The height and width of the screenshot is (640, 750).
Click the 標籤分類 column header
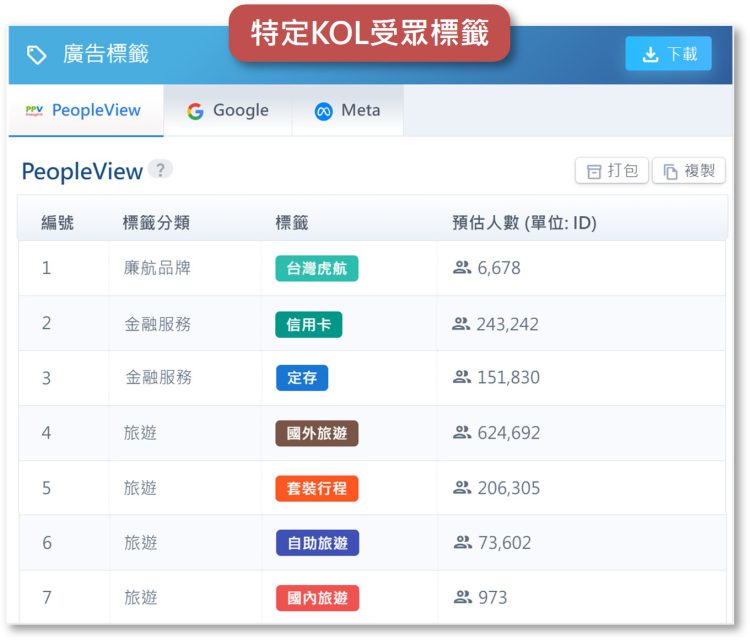point(156,222)
